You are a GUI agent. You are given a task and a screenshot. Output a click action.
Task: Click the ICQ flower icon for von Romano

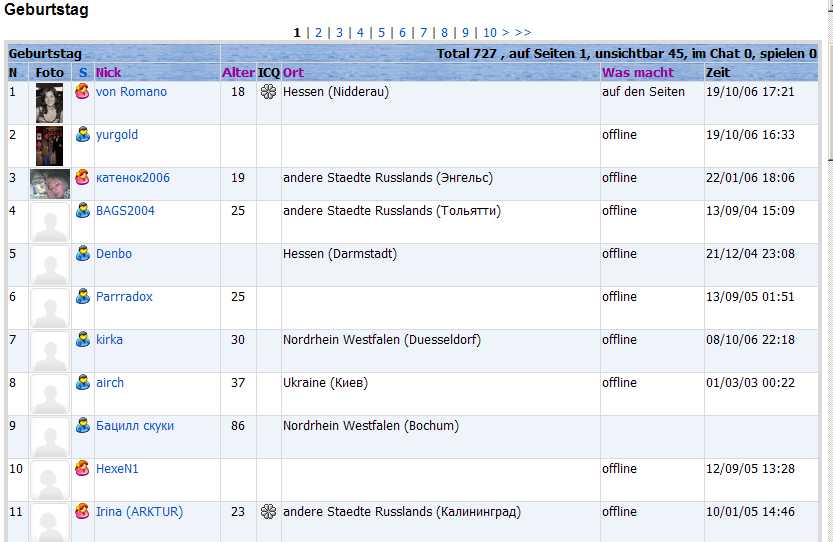[x=268, y=92]
